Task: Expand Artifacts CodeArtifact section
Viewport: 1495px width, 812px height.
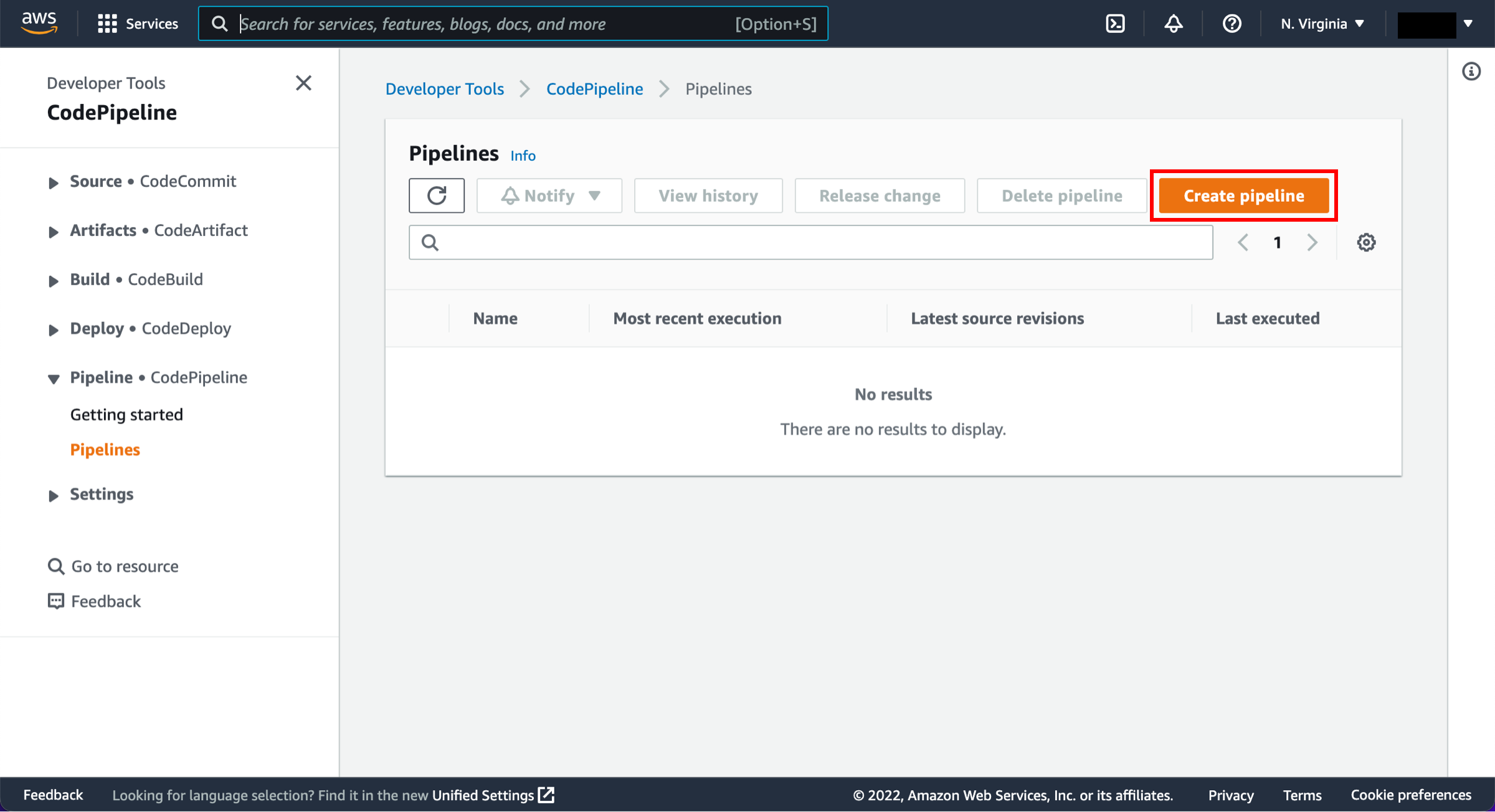Action: pos(54,232)
